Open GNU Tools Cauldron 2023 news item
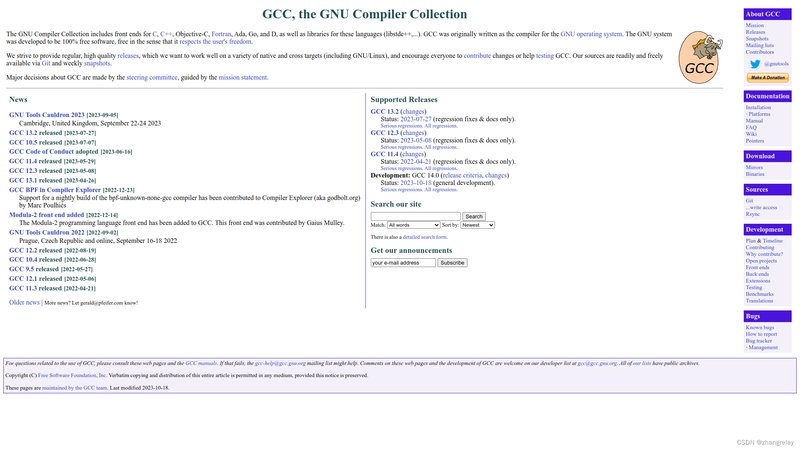 pos(46,115)
